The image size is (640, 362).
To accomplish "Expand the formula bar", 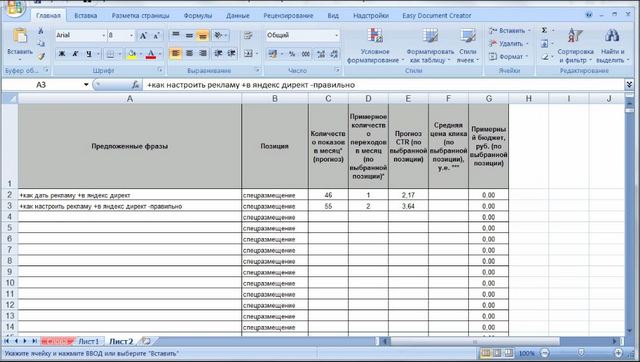I will [629, 85].
